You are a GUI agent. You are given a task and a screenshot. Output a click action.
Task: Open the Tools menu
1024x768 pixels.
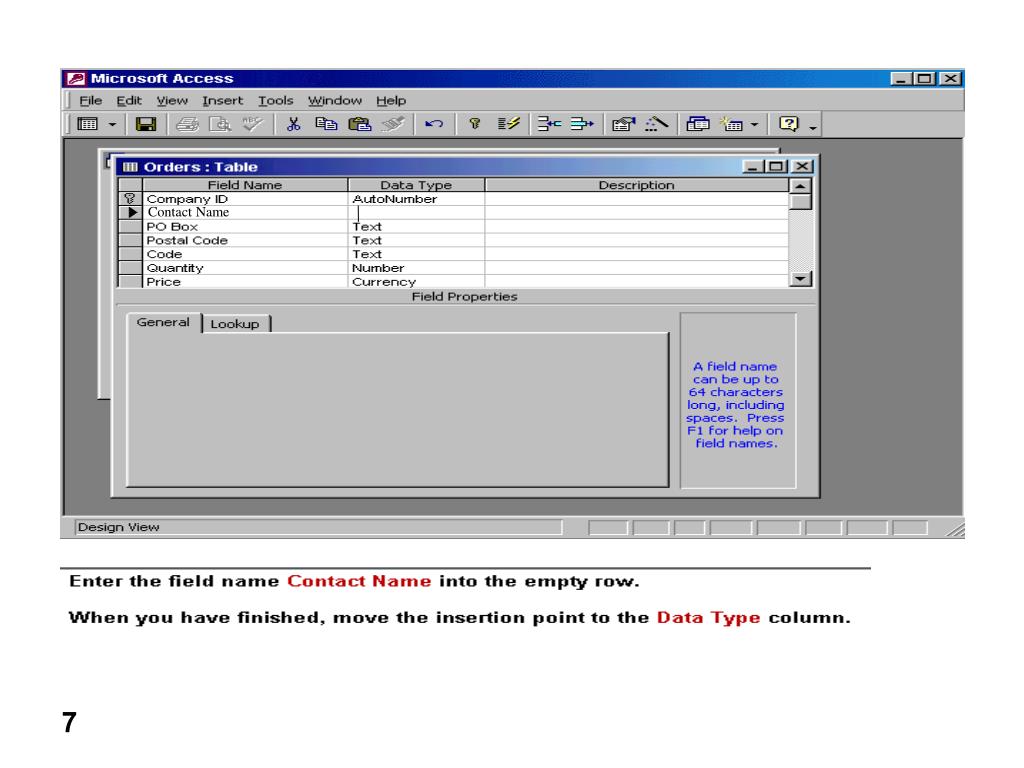[276, 101]
